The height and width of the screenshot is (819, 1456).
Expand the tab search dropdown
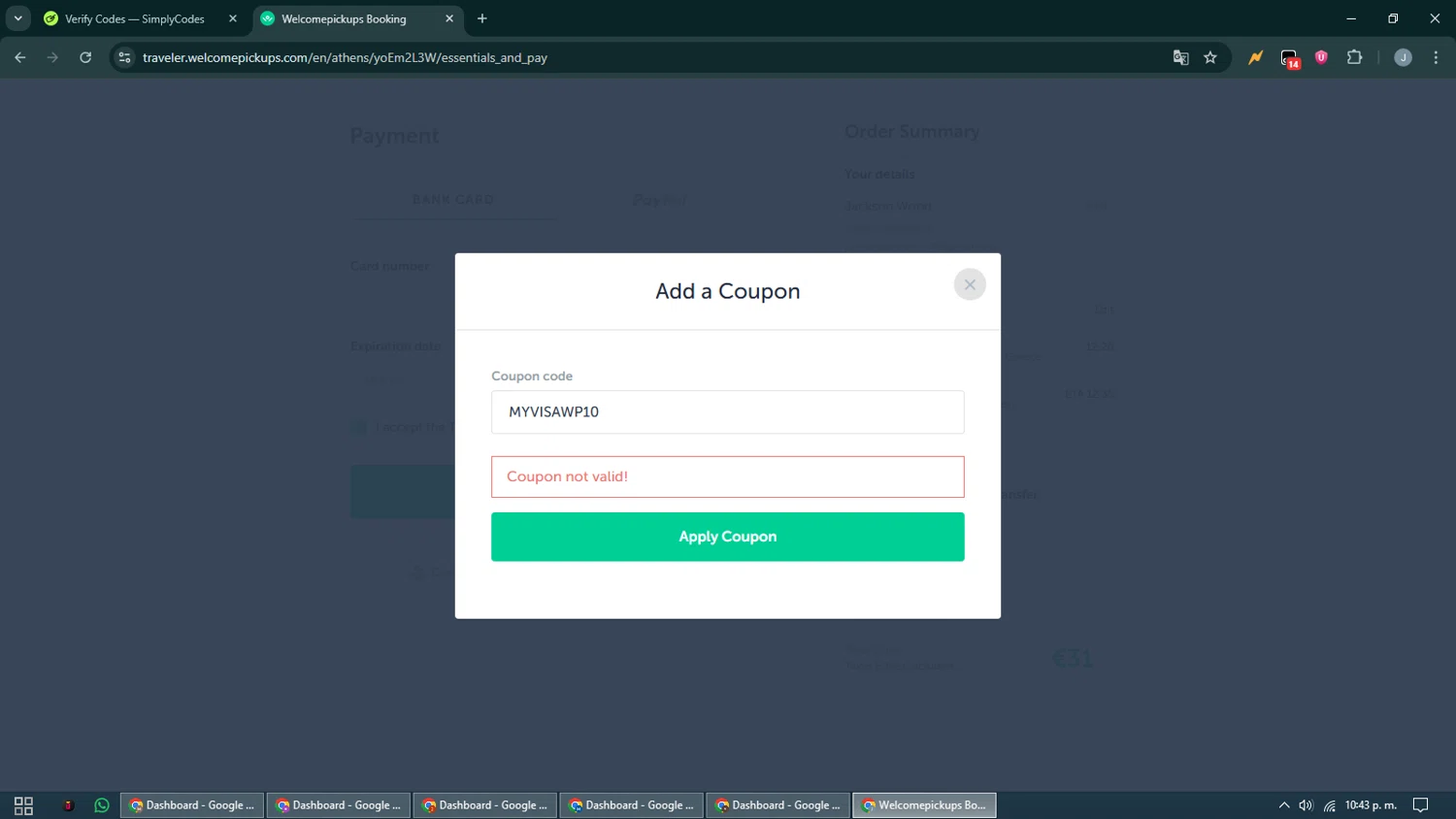(x=17, y=18)
